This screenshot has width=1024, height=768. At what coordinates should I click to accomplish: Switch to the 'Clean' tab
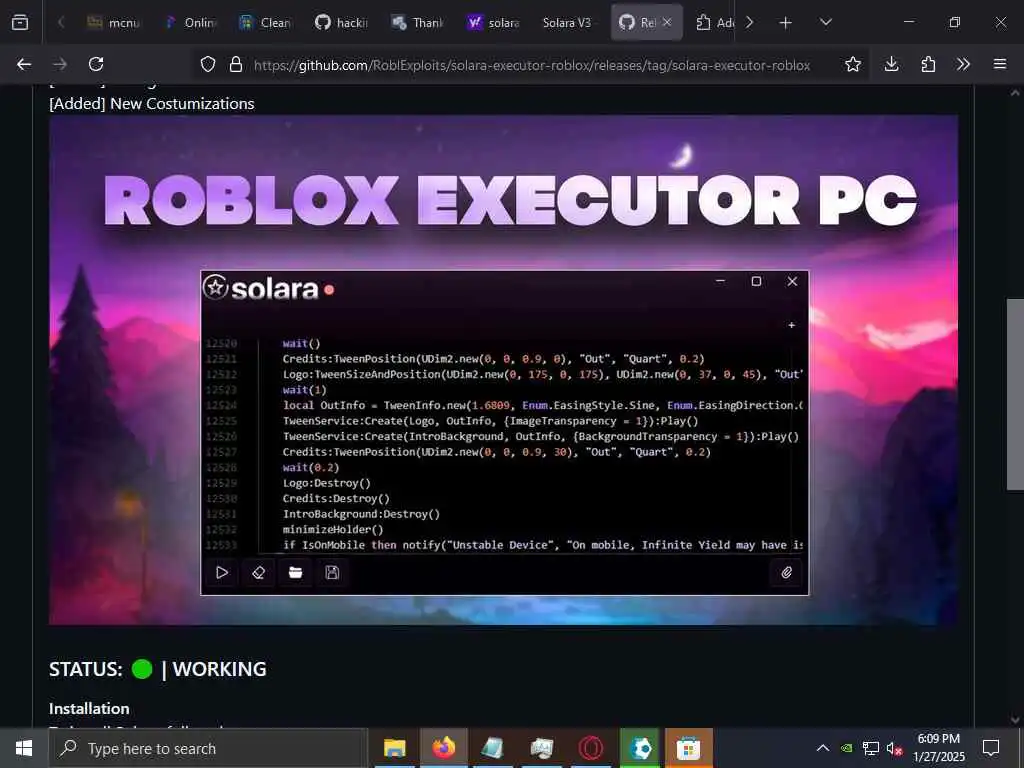[x=266, y=22]
